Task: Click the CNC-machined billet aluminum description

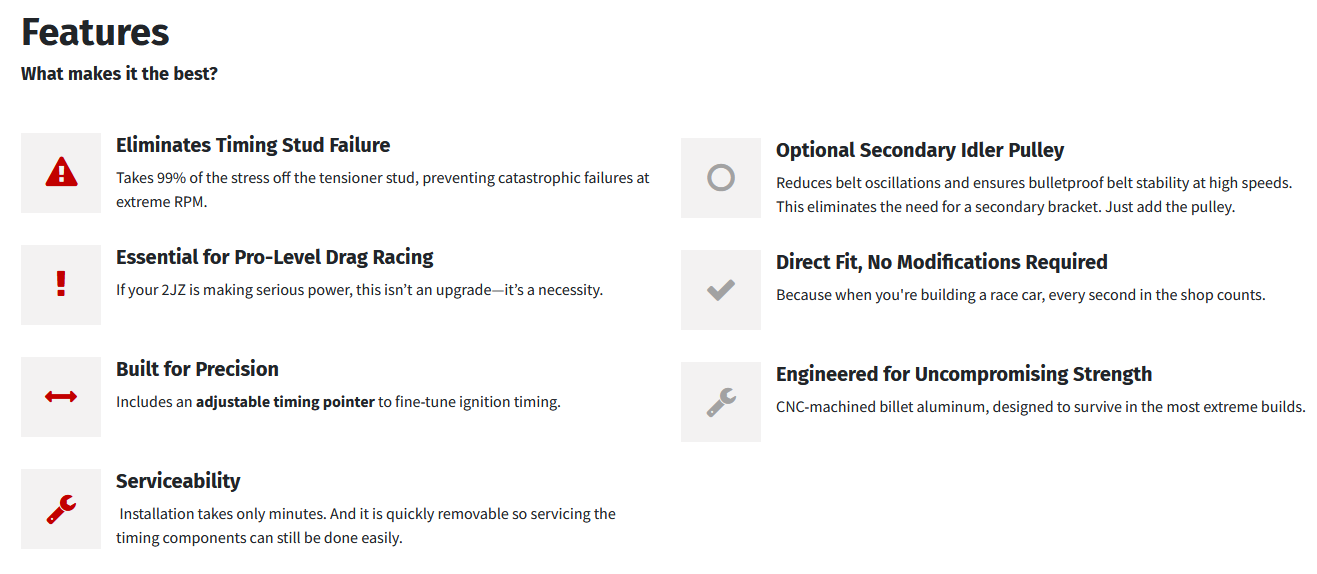Action: 1041,407
